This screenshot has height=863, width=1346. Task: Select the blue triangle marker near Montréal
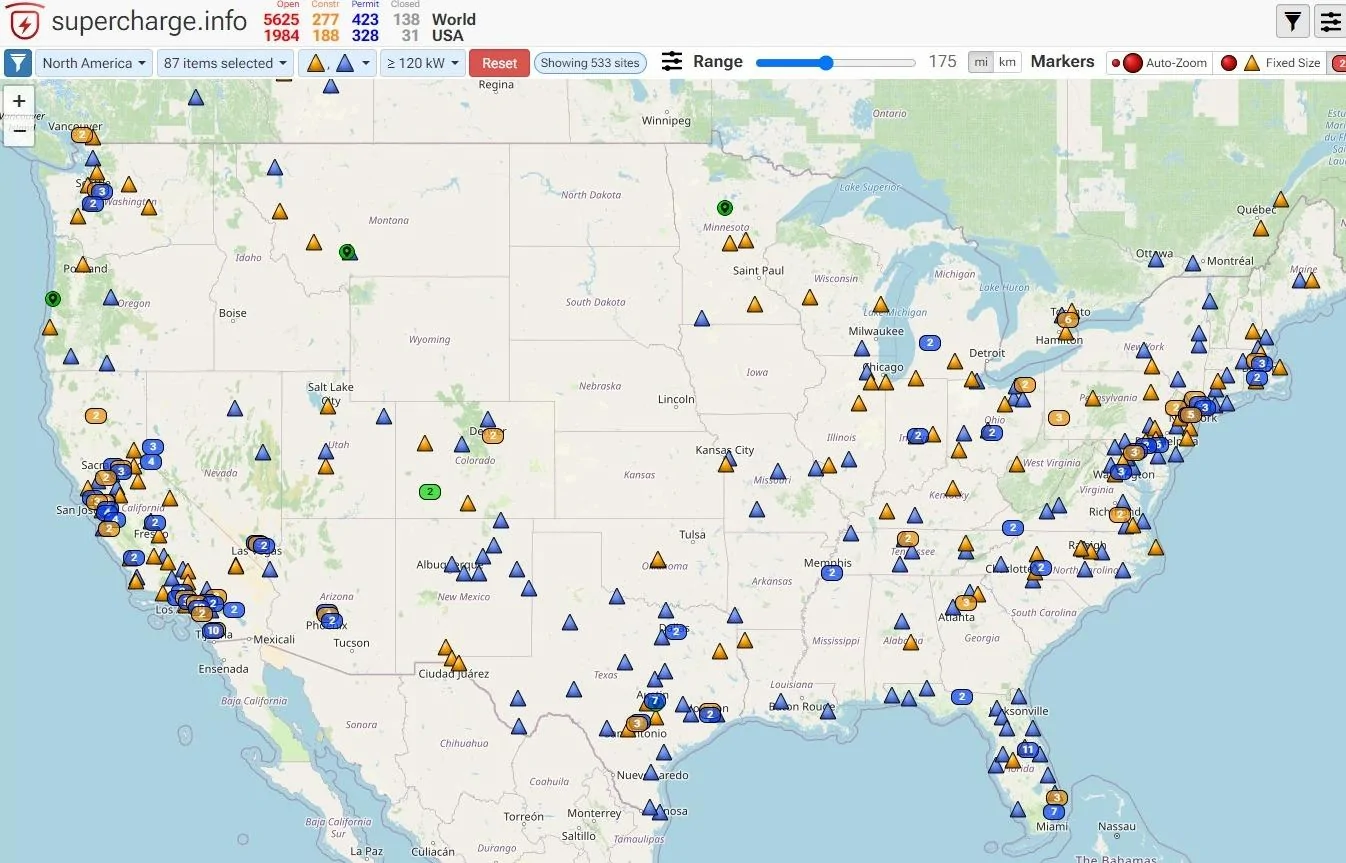point(1192,264)
